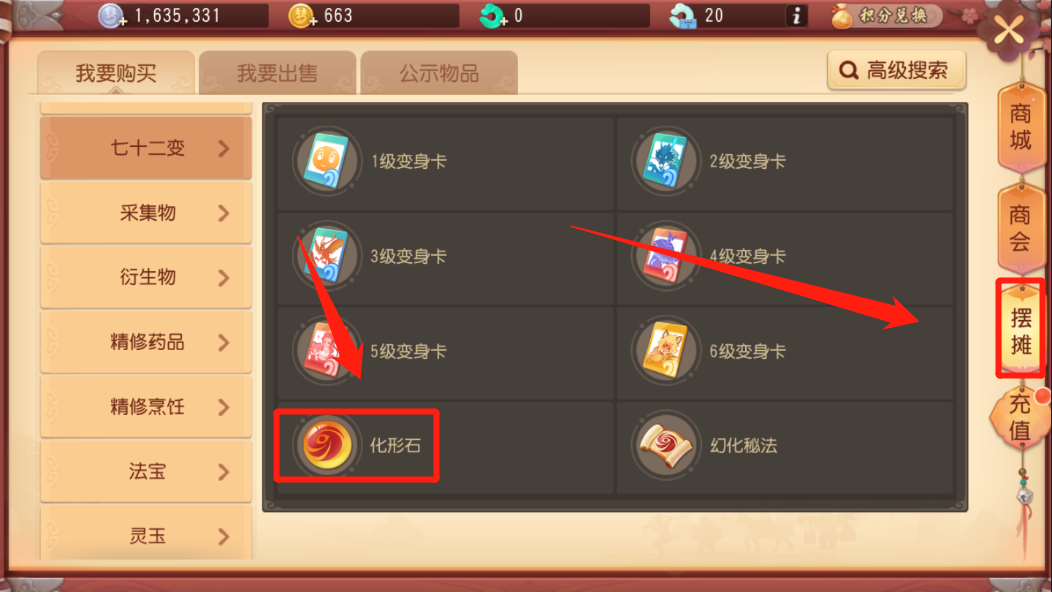The width and height of the screenshot is (1052, 592).
Task: Select the 2级变身卡 card icon
Action: (666, 161)
